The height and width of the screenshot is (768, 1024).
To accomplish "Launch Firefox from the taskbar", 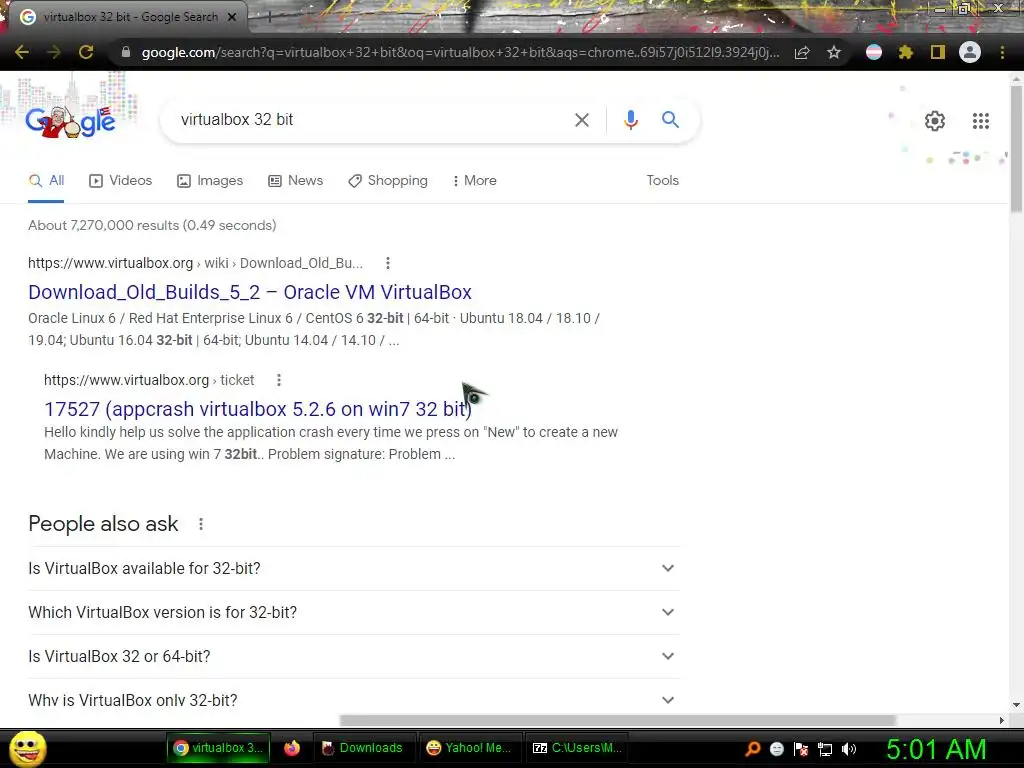I will pos(292,748).
